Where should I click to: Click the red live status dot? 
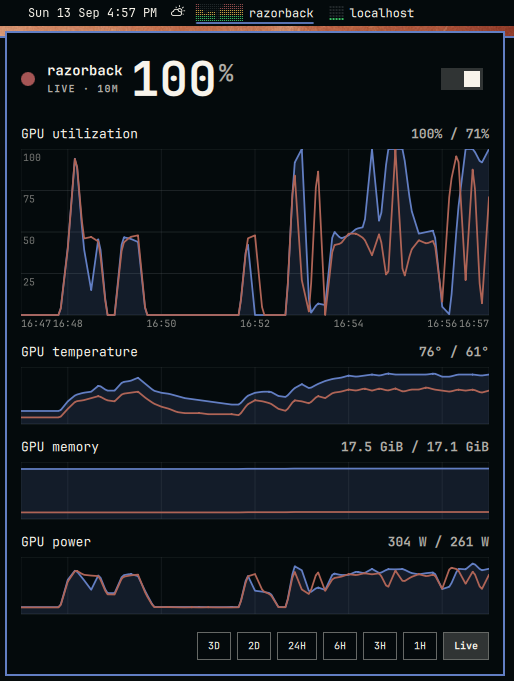(28, 79)
